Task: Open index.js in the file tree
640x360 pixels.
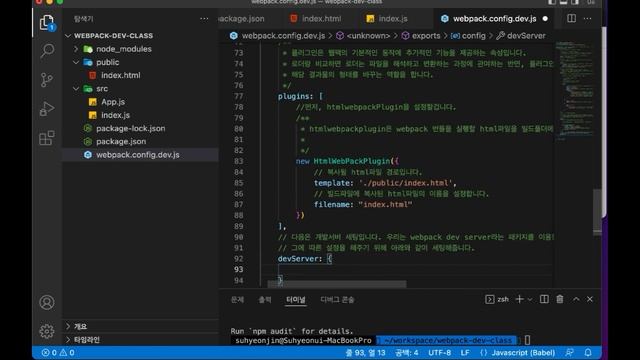Action: tap(115, 115)
